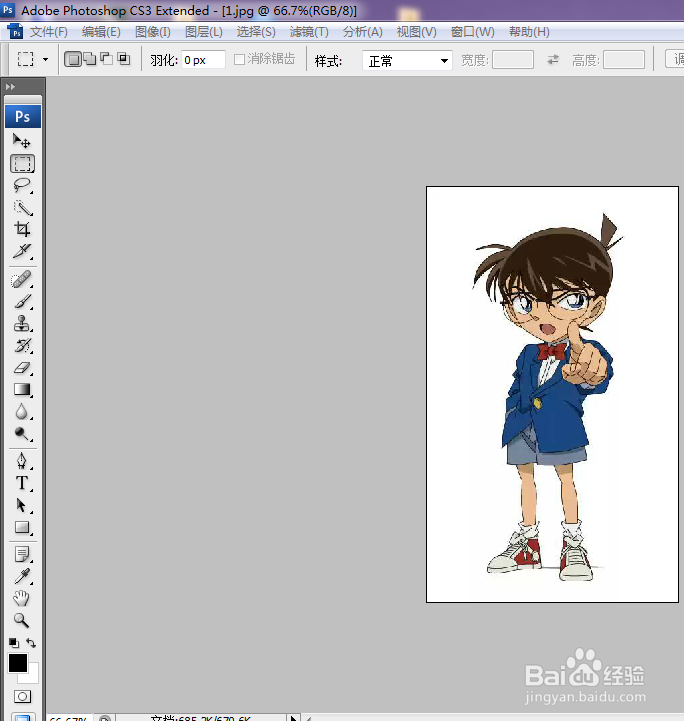Select the Path Selection tool
684x721 pixels.
22,505
